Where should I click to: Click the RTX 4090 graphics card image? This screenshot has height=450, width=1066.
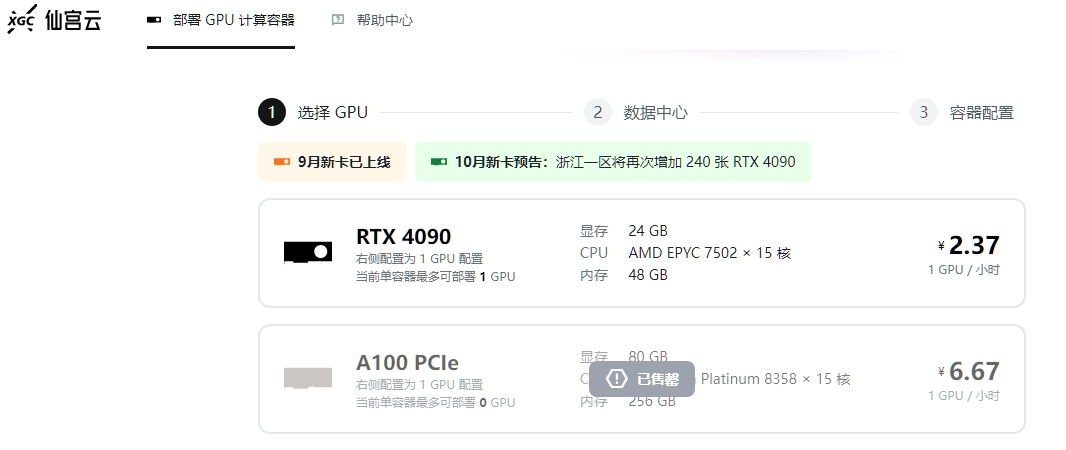[x=307, y=252]
